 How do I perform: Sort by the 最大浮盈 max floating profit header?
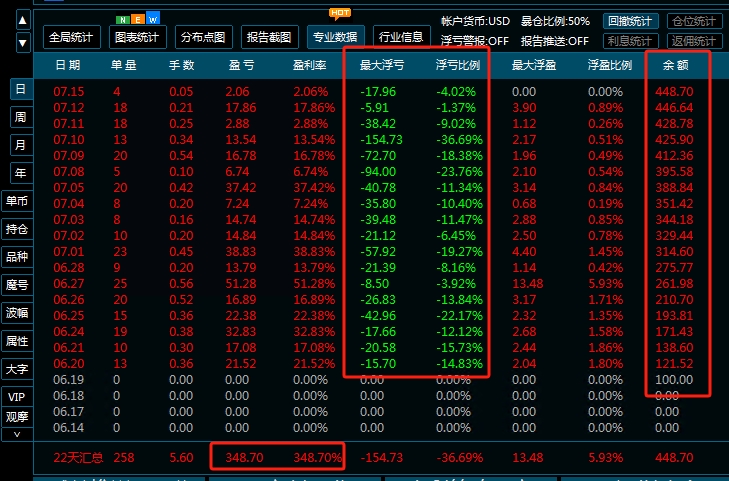pos(534,65)
